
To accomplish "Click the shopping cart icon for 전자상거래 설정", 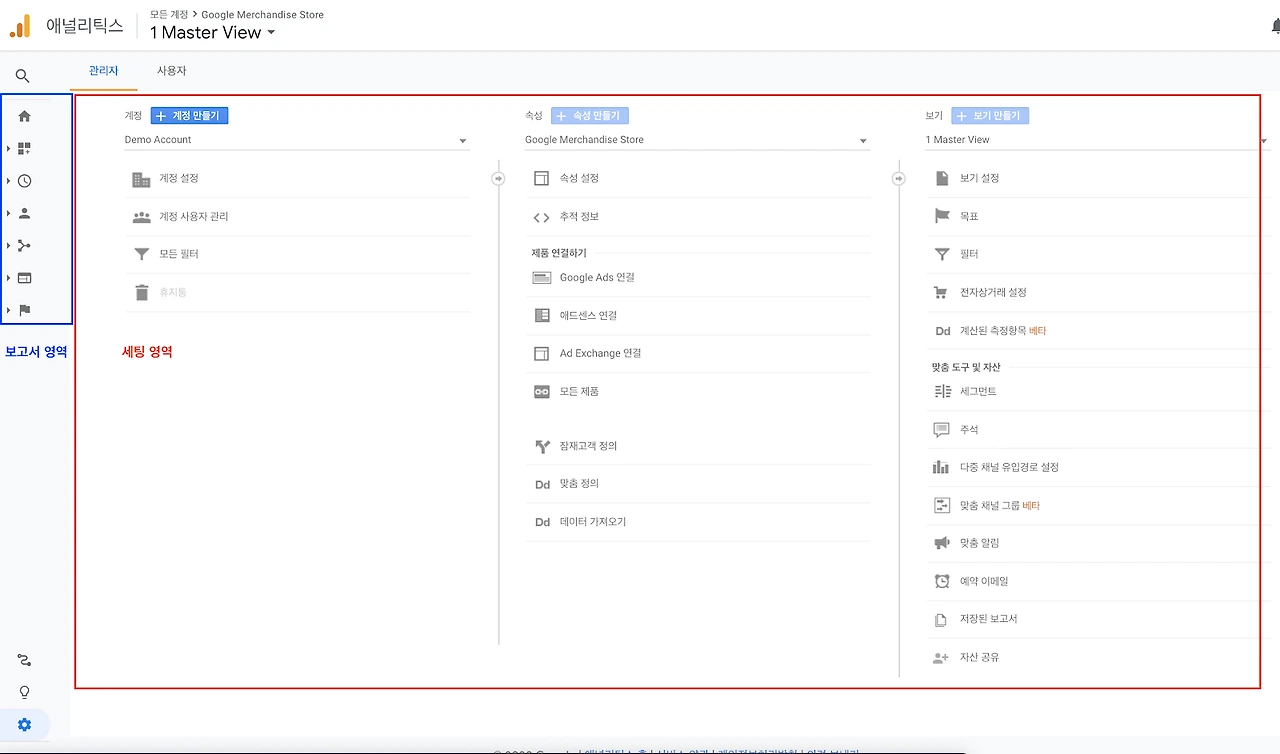I will (940, 293).
